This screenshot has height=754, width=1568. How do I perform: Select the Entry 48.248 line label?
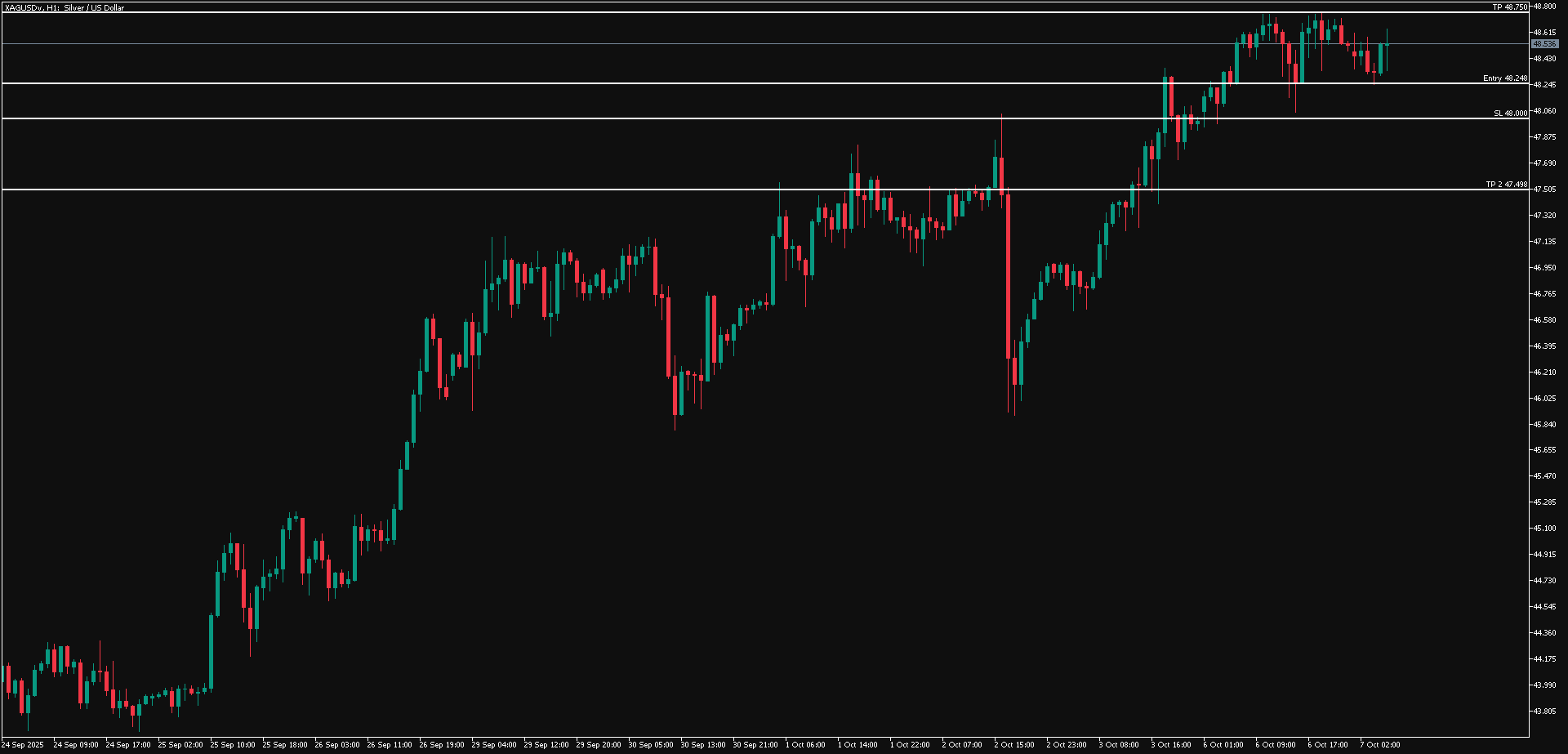point(1504,78)
